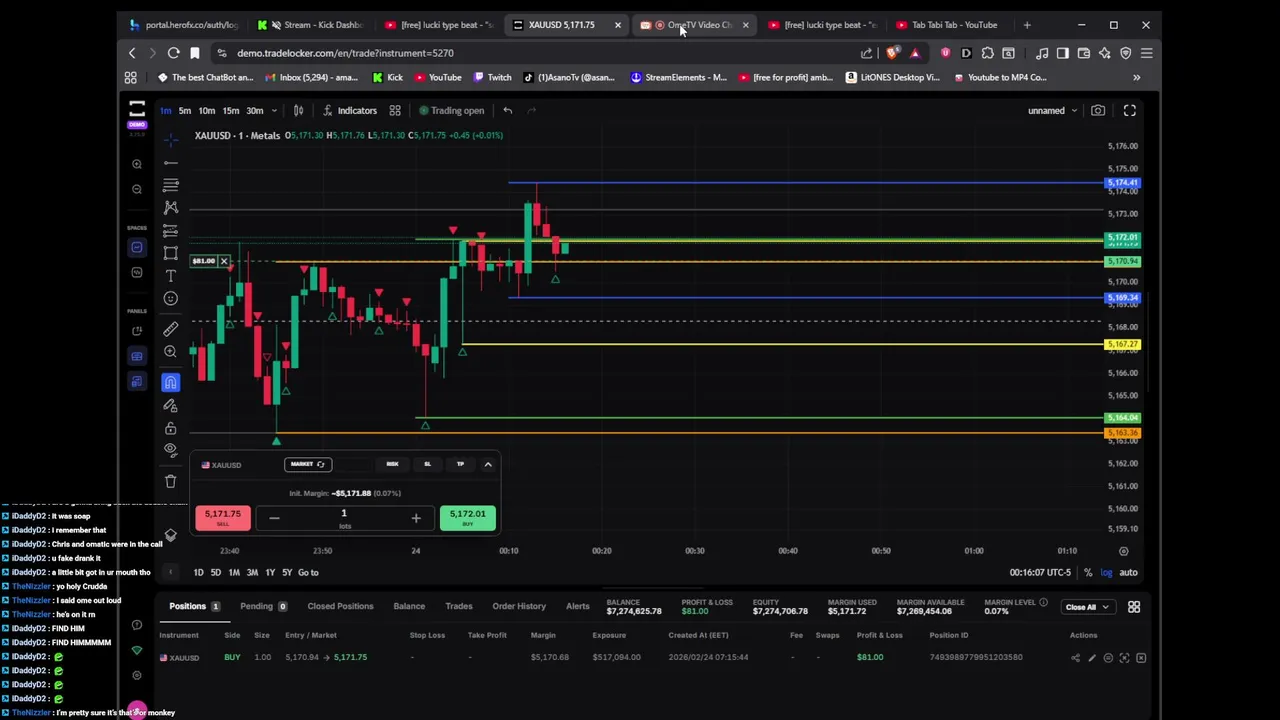Screen dimensions: 1280x720
Task: Undo the last chart action
Action: click(x=508, y=111)
